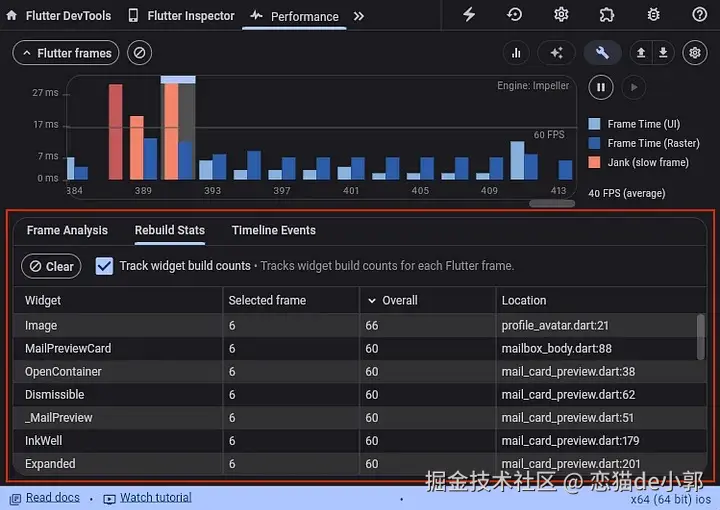Viewport: 720px width, 510px height.
Task: Sort by the Overall column arrow
Action: pyautogui.click(x=372, y=301)
